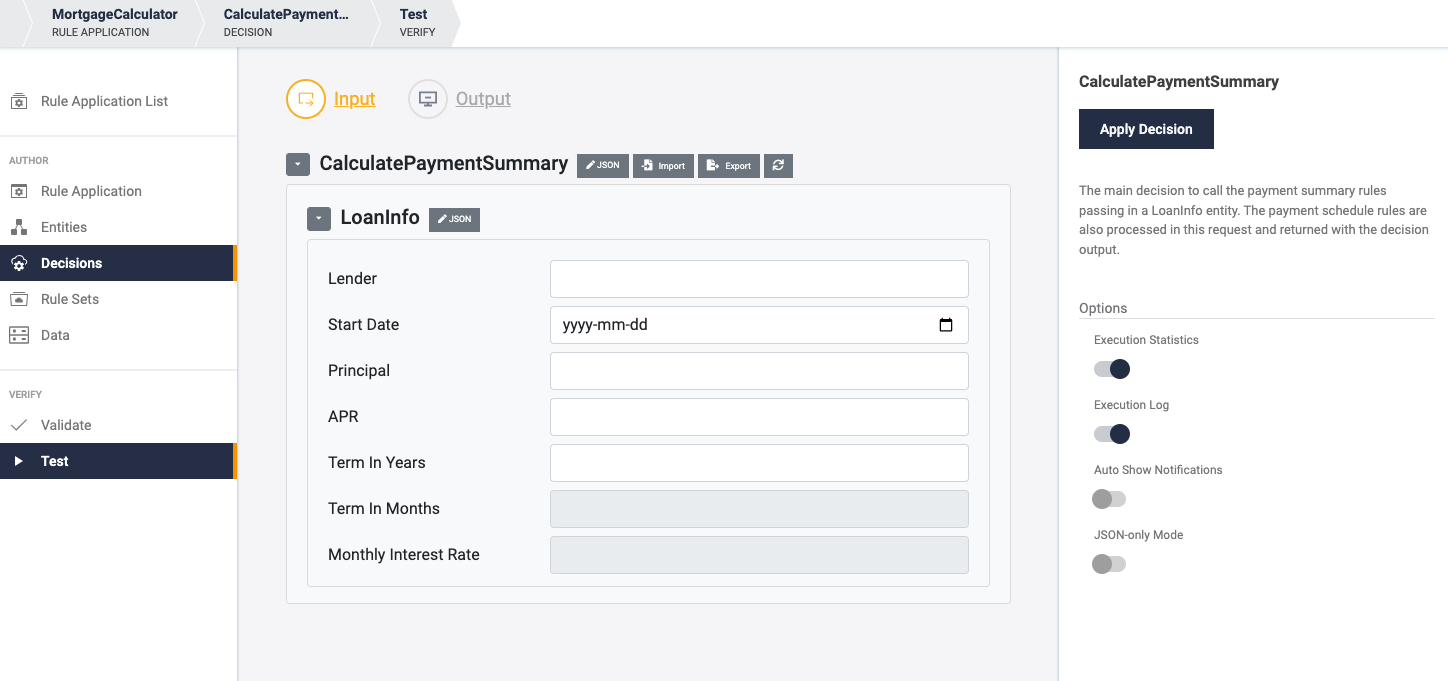
Task: Enable Auto Show Notifications toggle
Action: [1109, 499]
